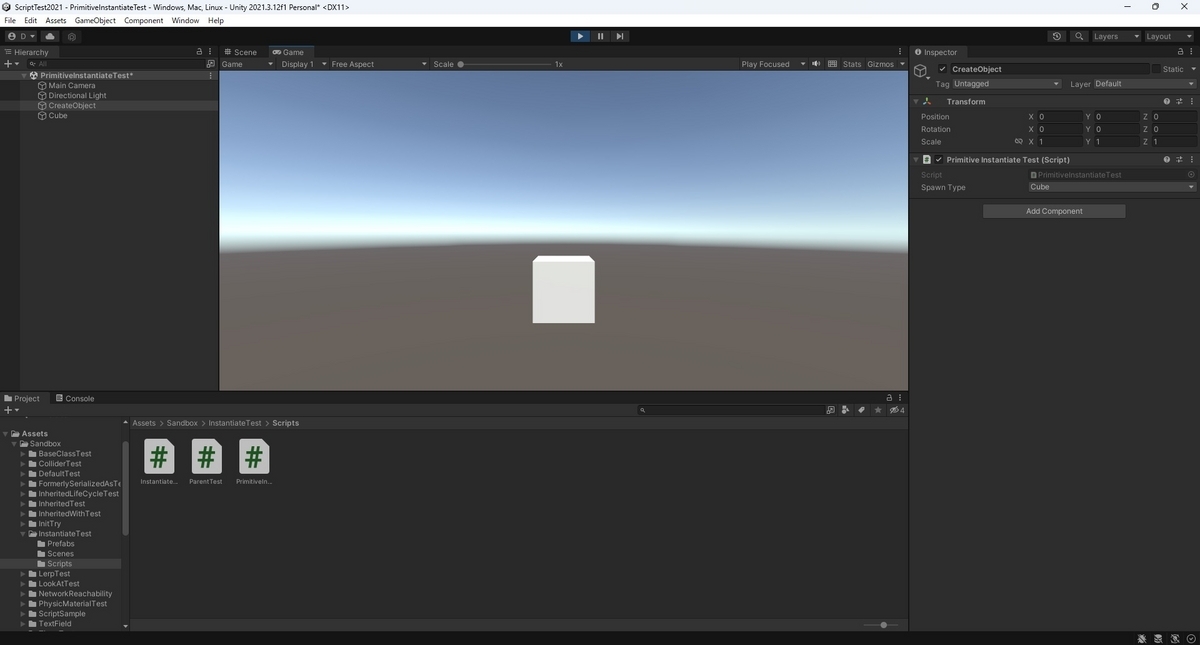The height and width of the screenshot is (645, 1200).
Task: Click the Pause button in toolbar
Action: click(x=600, y=36)
